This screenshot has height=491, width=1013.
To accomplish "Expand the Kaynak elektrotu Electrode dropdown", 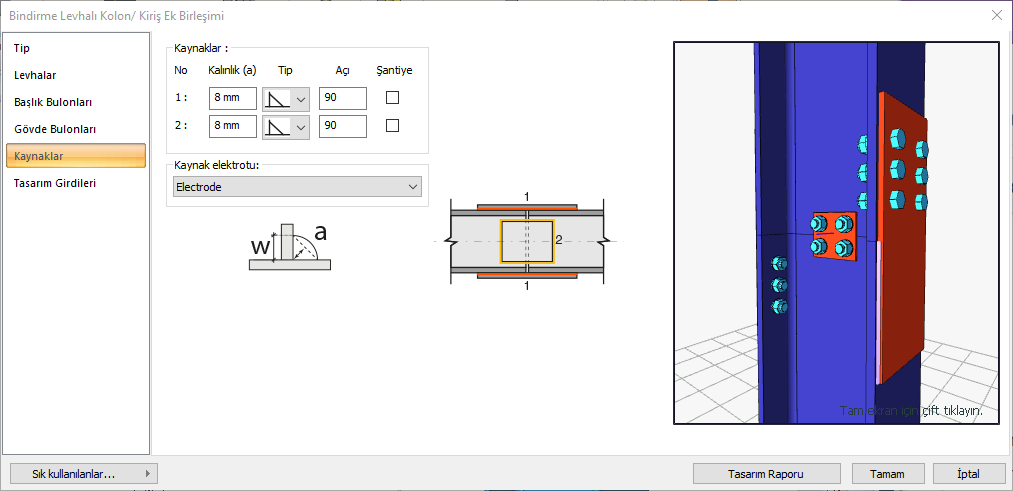I will (297, 187).
